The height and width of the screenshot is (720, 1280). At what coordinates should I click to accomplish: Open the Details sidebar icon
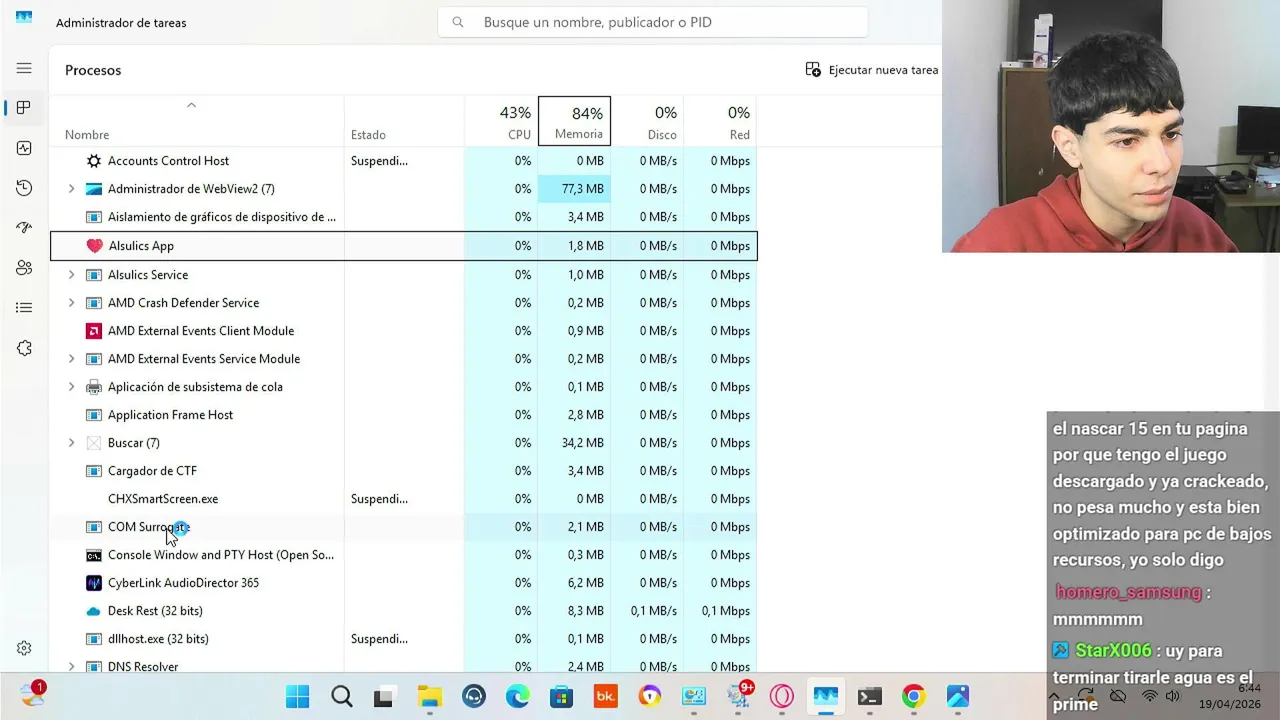point(24,308)
